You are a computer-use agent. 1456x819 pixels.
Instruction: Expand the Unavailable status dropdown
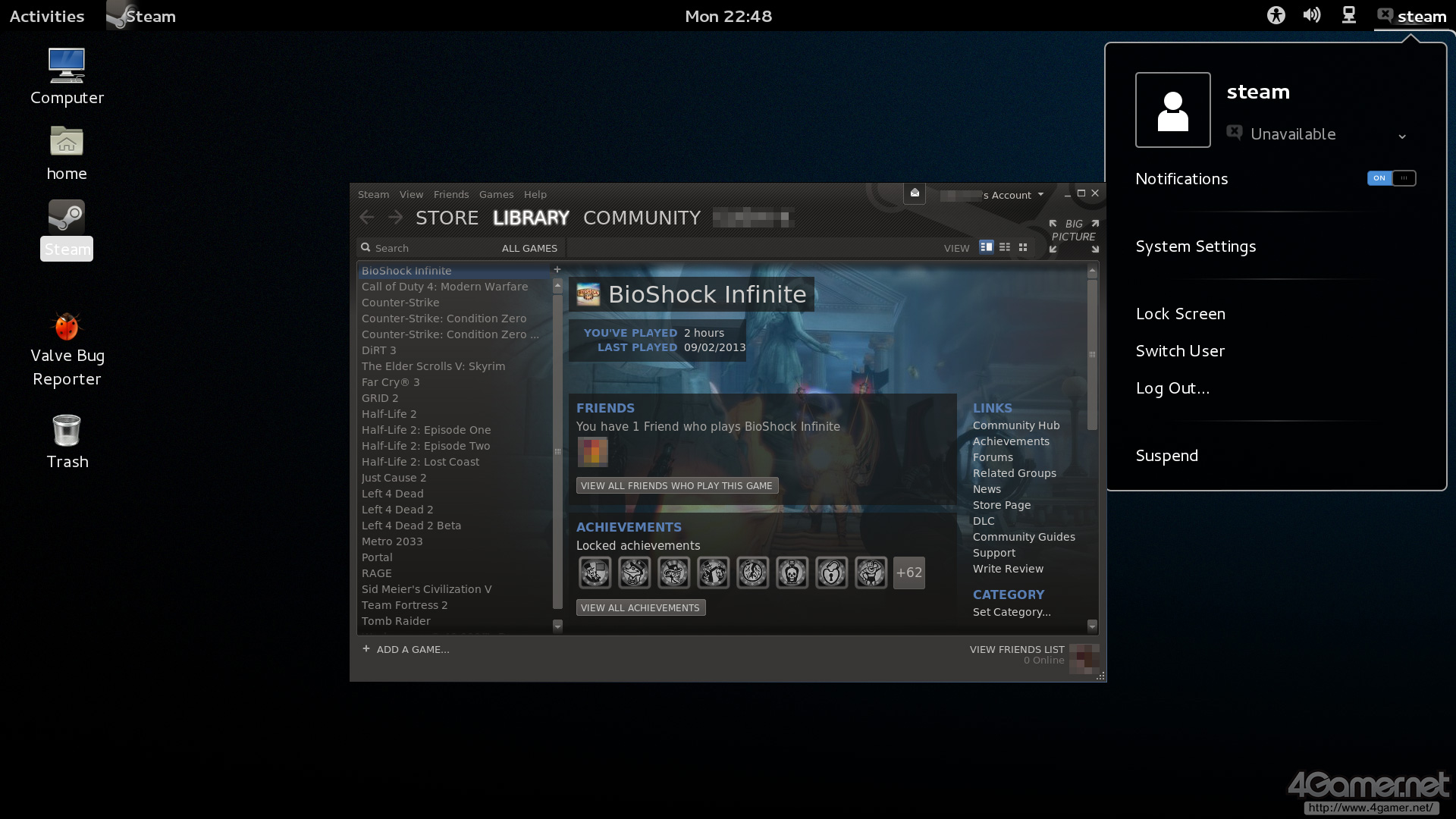click(1401, 136)
